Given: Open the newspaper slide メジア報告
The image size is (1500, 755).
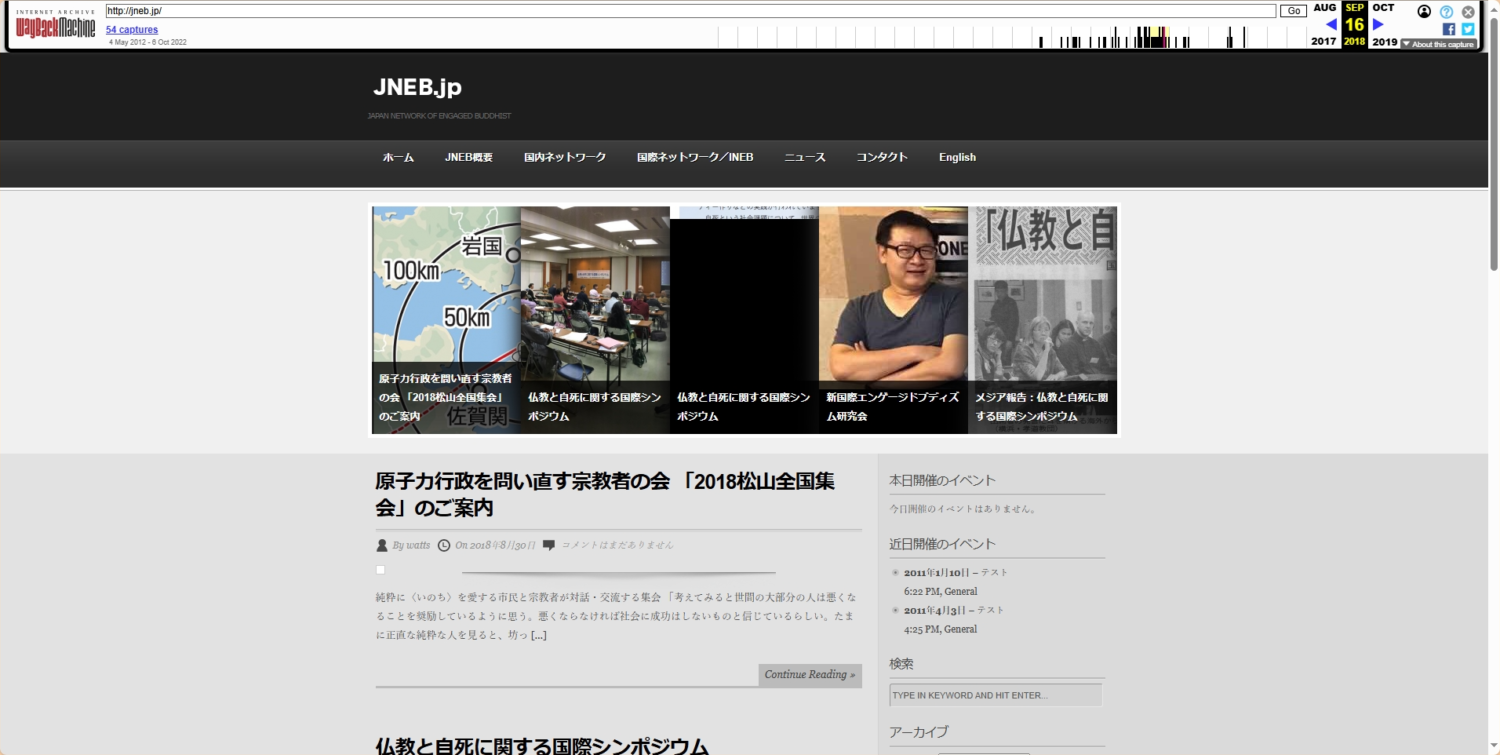Looking at the screenshot, I should 1042,319.
